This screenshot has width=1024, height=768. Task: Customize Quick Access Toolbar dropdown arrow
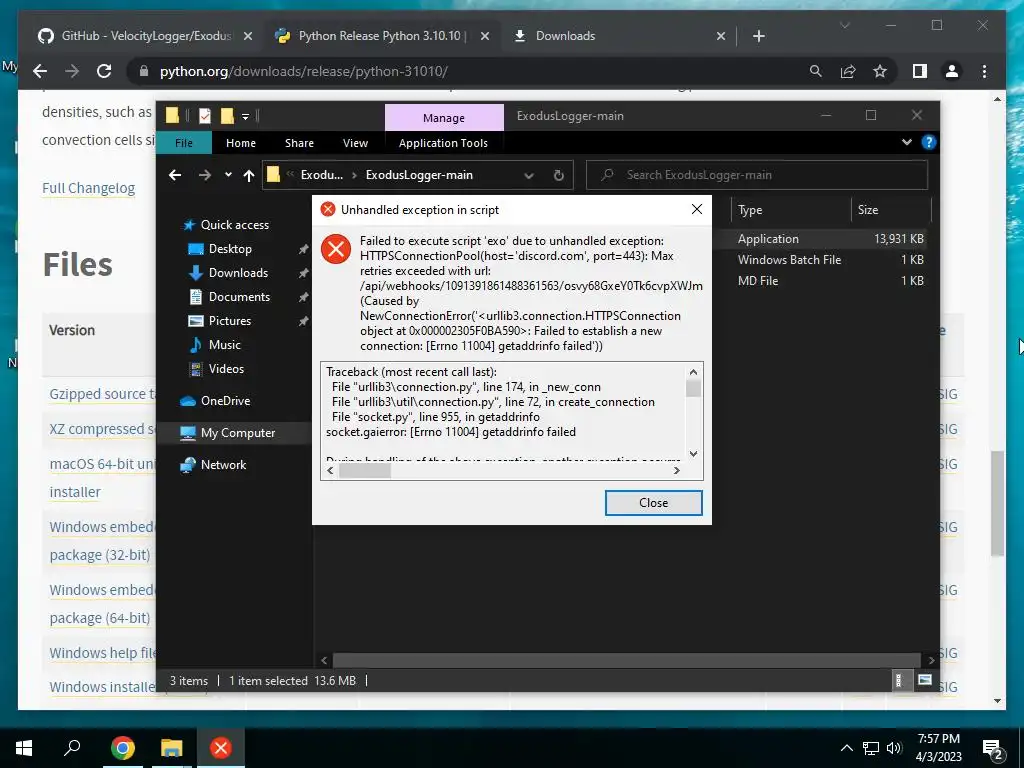pos(246,117)
